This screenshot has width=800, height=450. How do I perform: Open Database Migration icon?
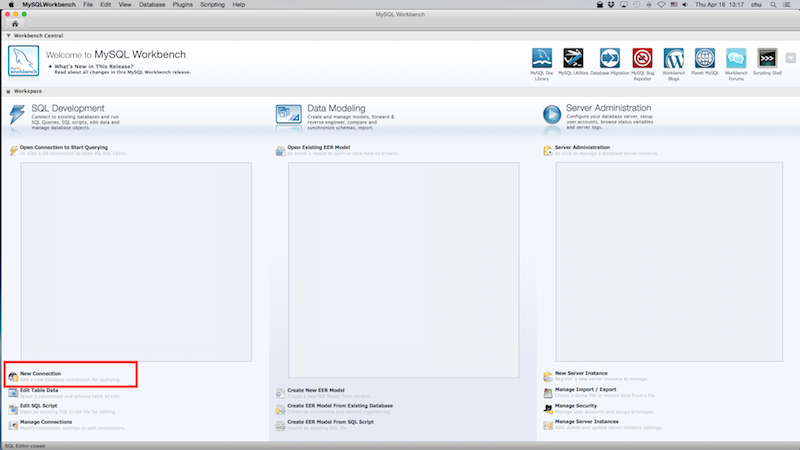[609, 58]
